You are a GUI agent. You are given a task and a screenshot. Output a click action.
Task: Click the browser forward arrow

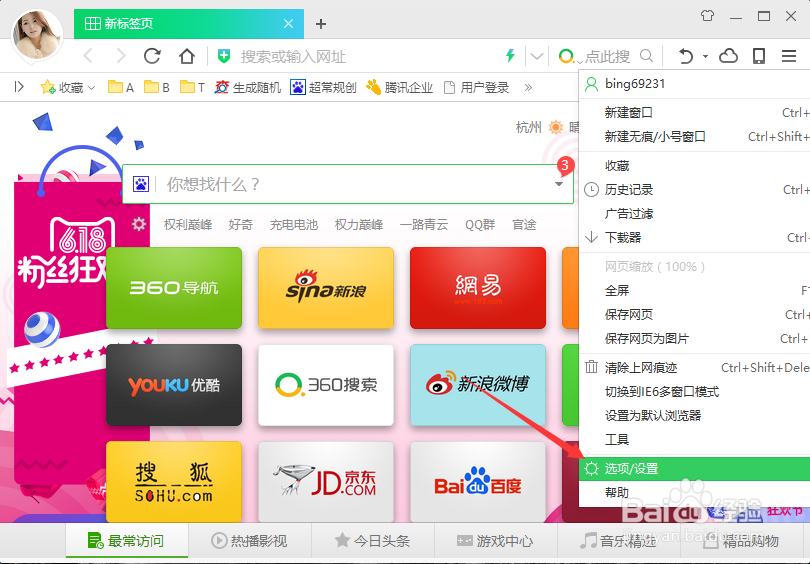[x=121, y=56]
